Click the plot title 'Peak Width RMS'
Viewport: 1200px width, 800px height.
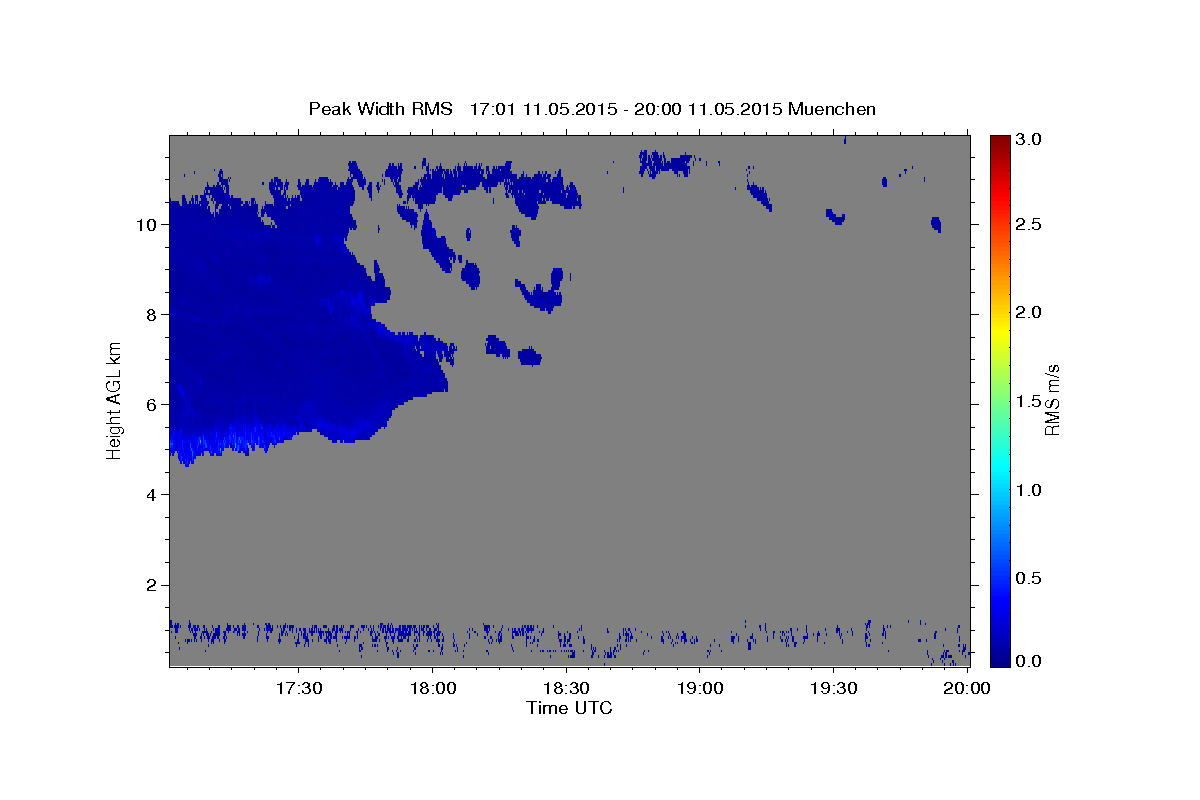[x=380, y=109]
